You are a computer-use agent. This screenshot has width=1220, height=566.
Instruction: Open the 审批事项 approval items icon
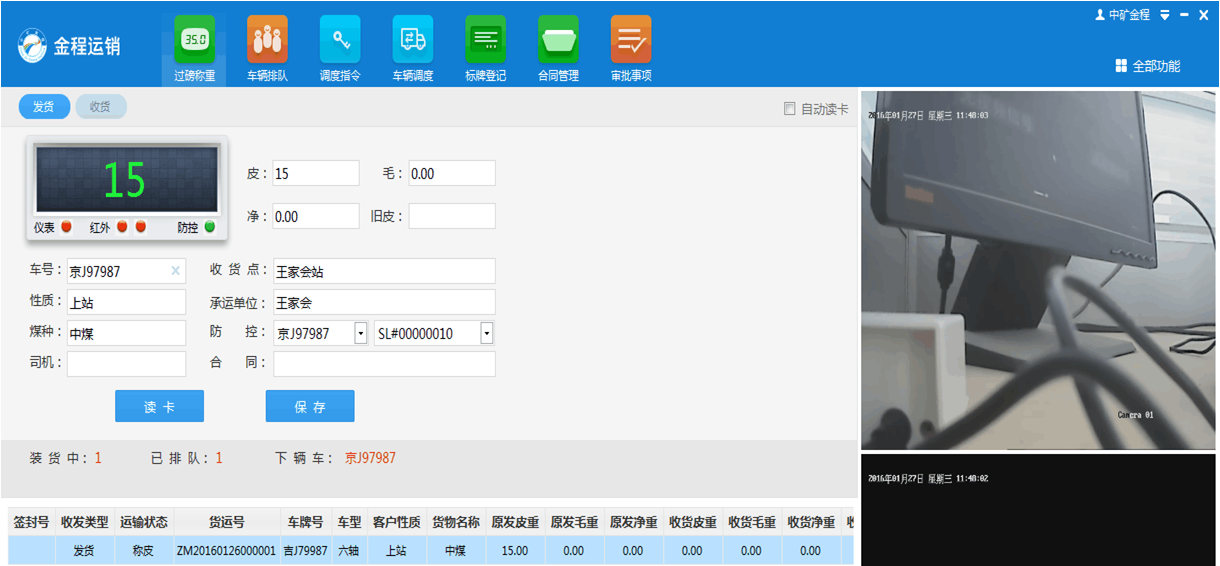(631, 41)
